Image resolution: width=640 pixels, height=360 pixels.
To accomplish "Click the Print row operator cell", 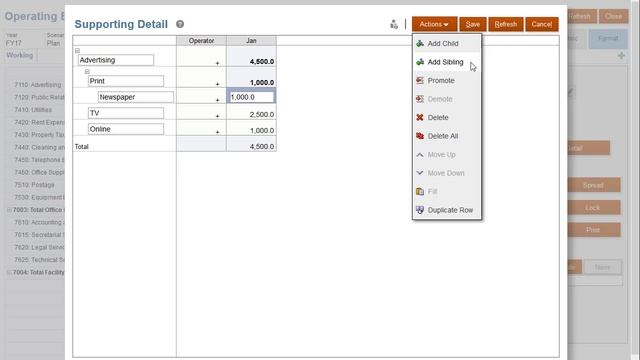I will click(201, 78).
